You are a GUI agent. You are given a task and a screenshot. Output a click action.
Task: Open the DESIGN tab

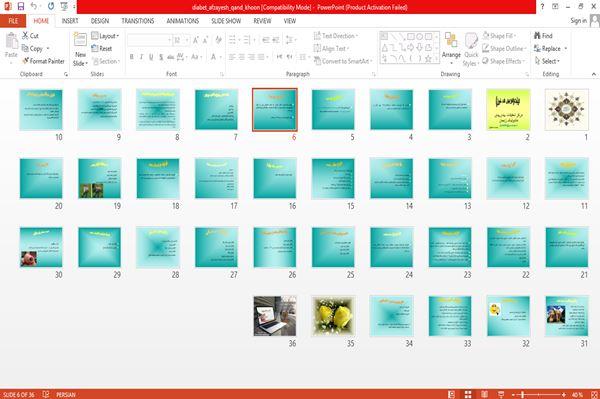(100, 21)
